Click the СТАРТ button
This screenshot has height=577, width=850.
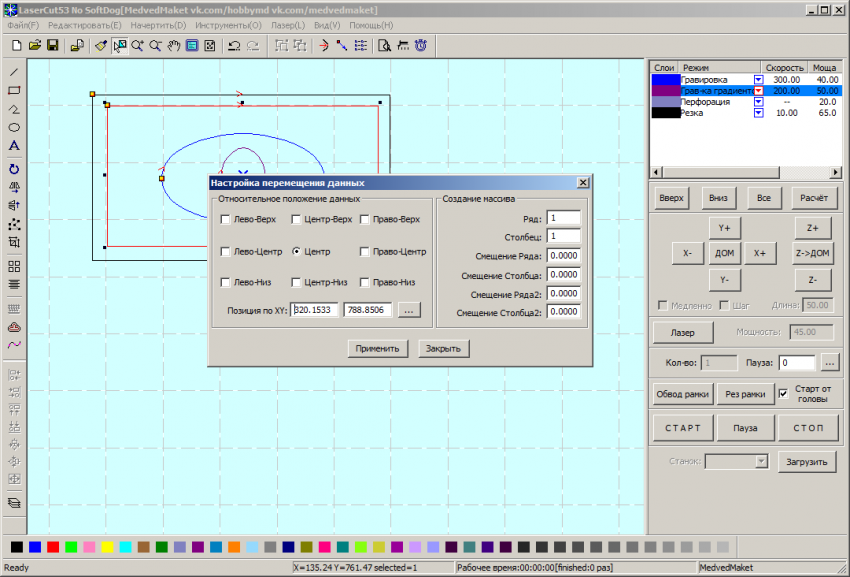(x=683, y=428)
